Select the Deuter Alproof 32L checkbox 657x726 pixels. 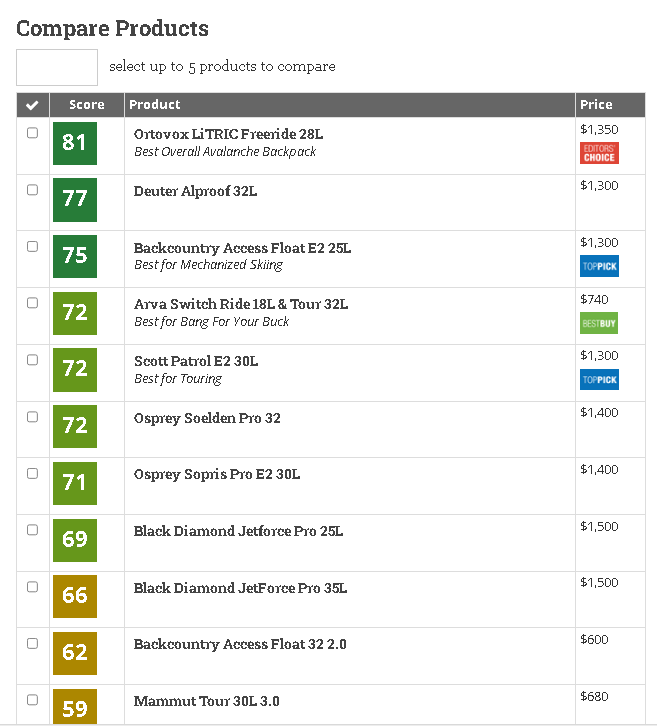[32, 190]
